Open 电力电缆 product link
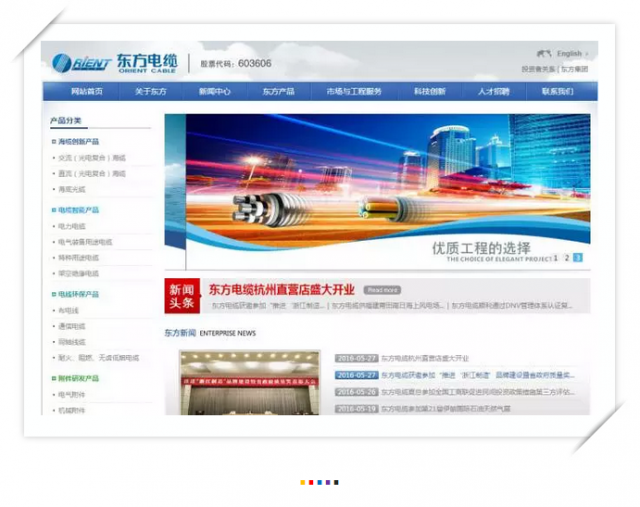 tap(72, 226)
